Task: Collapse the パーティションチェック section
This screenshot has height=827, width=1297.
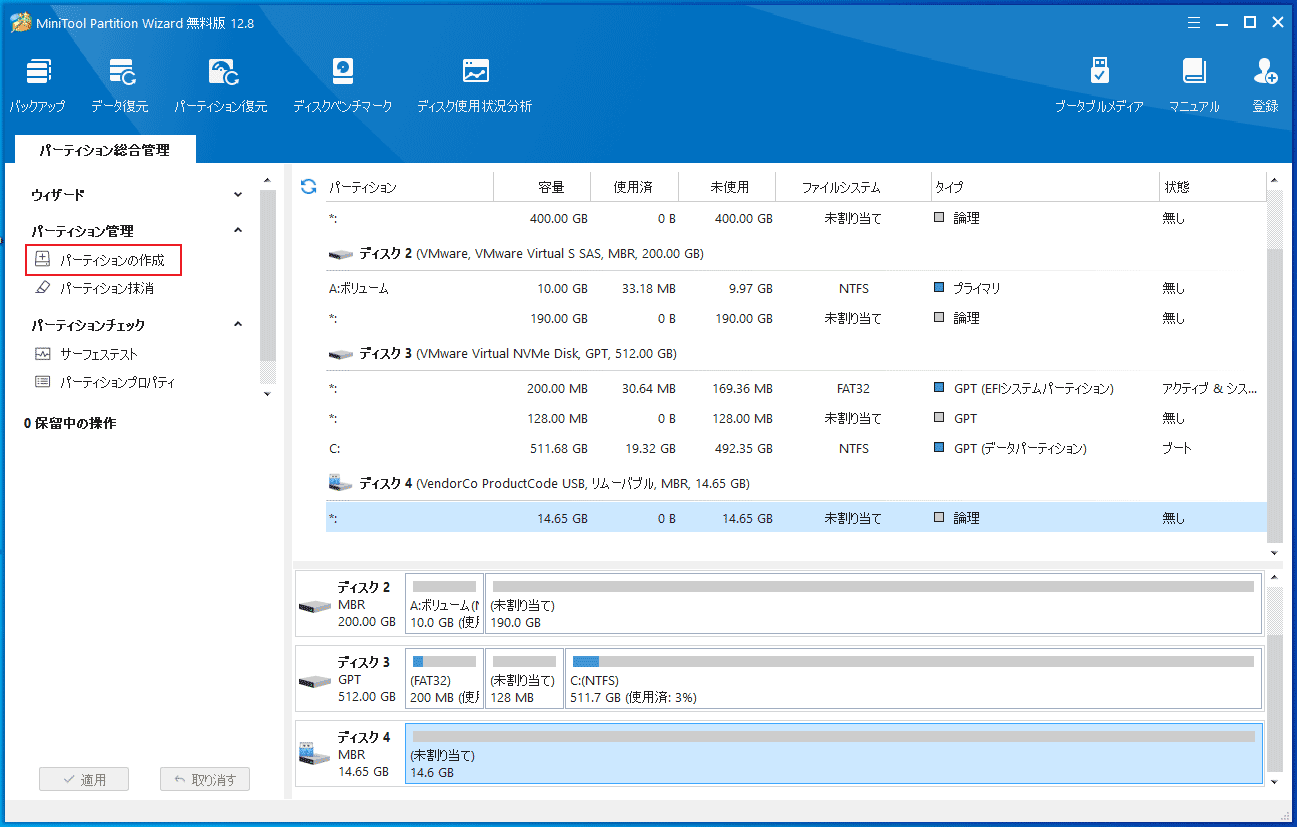Action: point(238,325)
